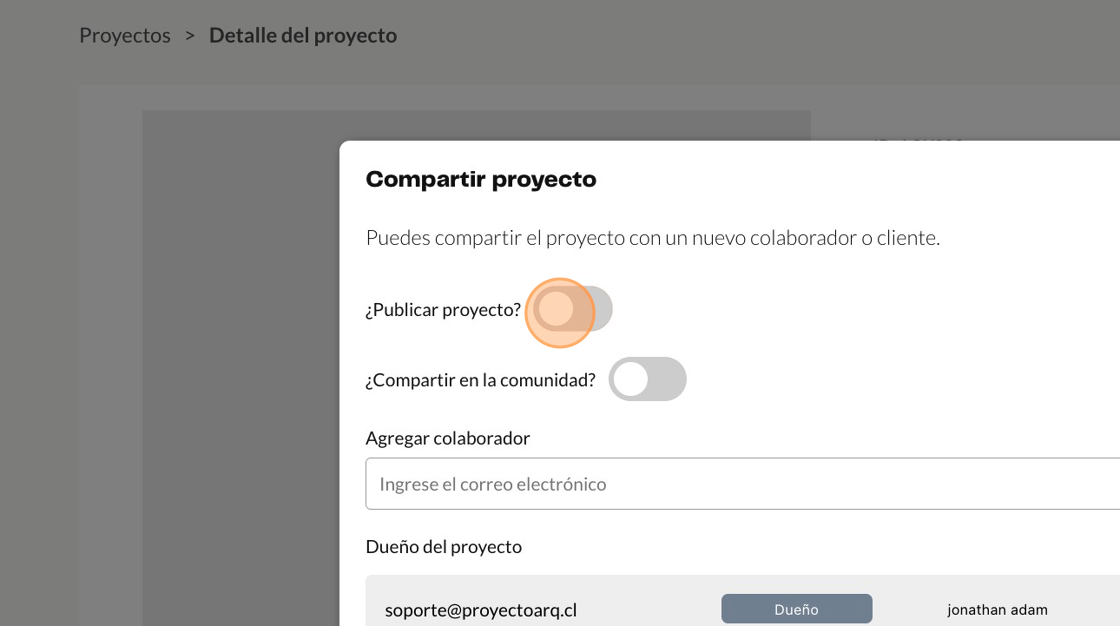Select the soporte@proyectoarq.cl owner email
Image resolution: width=1120 pixels, height=626 pixels.
[480, 610]
